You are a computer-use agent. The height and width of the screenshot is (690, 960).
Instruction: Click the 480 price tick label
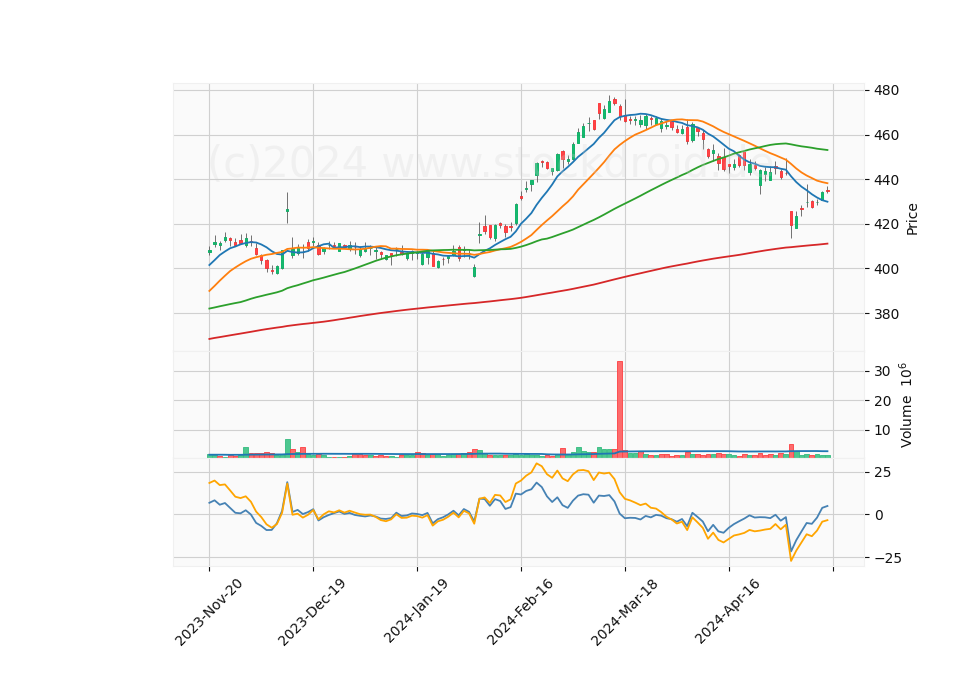885,91
